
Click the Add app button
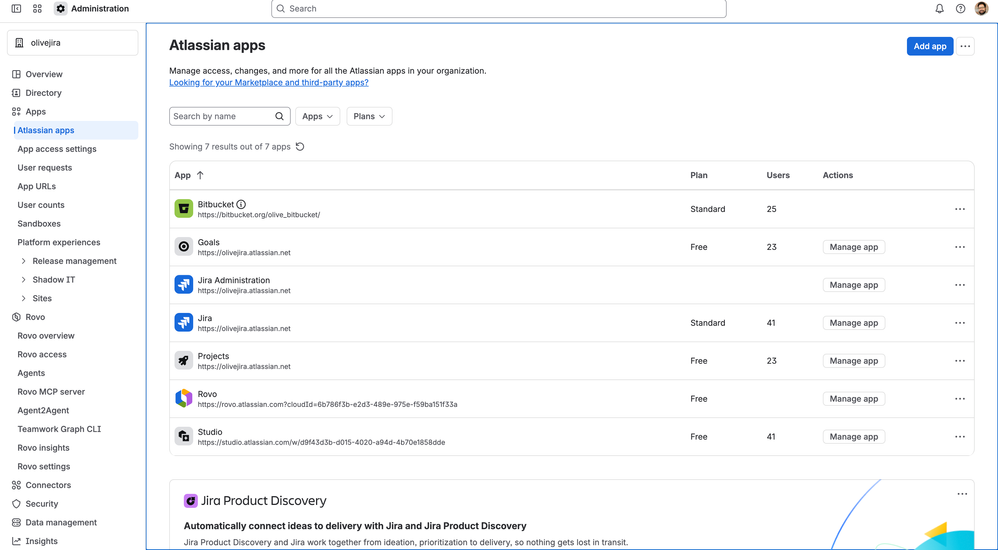(930, 46)
